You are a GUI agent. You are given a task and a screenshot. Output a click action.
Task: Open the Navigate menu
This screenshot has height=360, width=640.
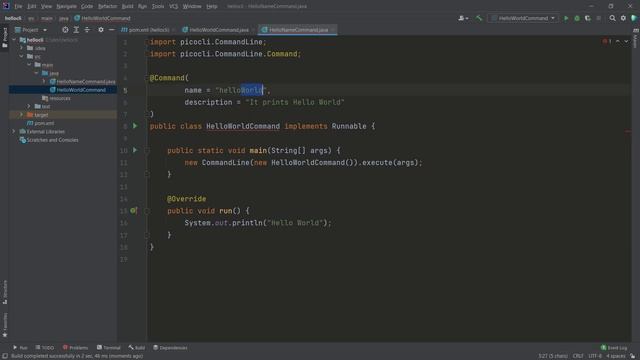(66, 7)
